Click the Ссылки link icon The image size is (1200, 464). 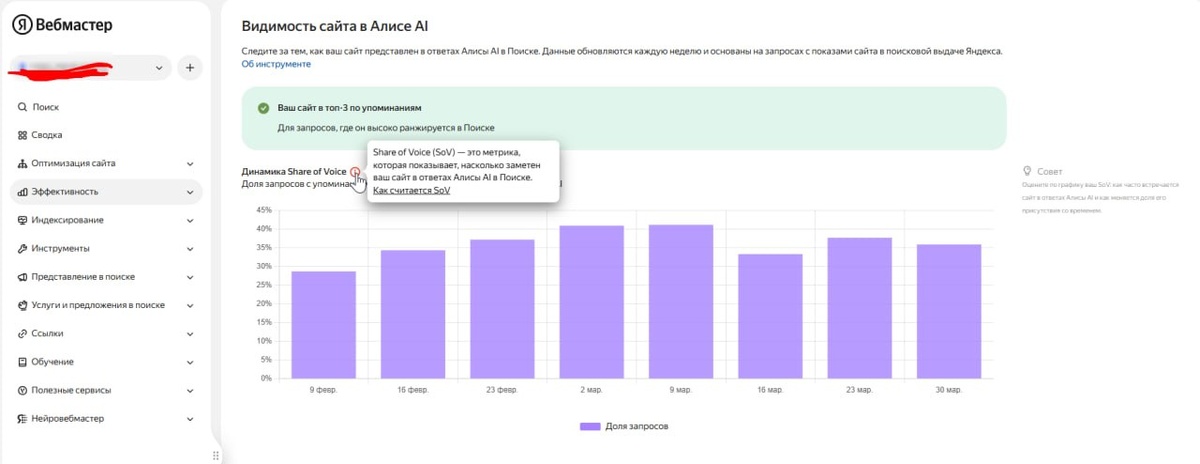point(22,333)
